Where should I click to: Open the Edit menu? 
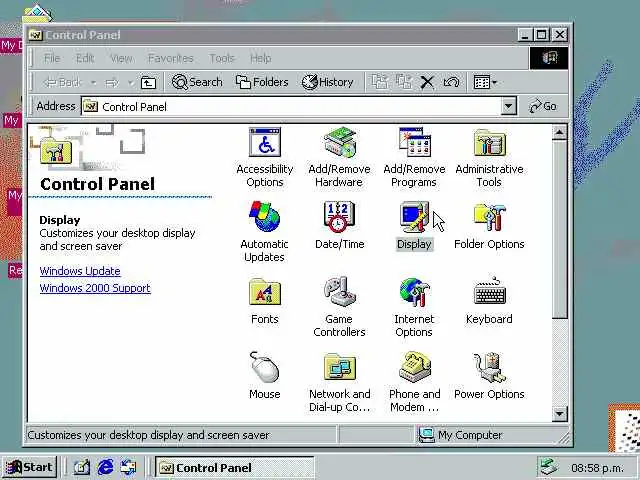[x=85, y=58]
